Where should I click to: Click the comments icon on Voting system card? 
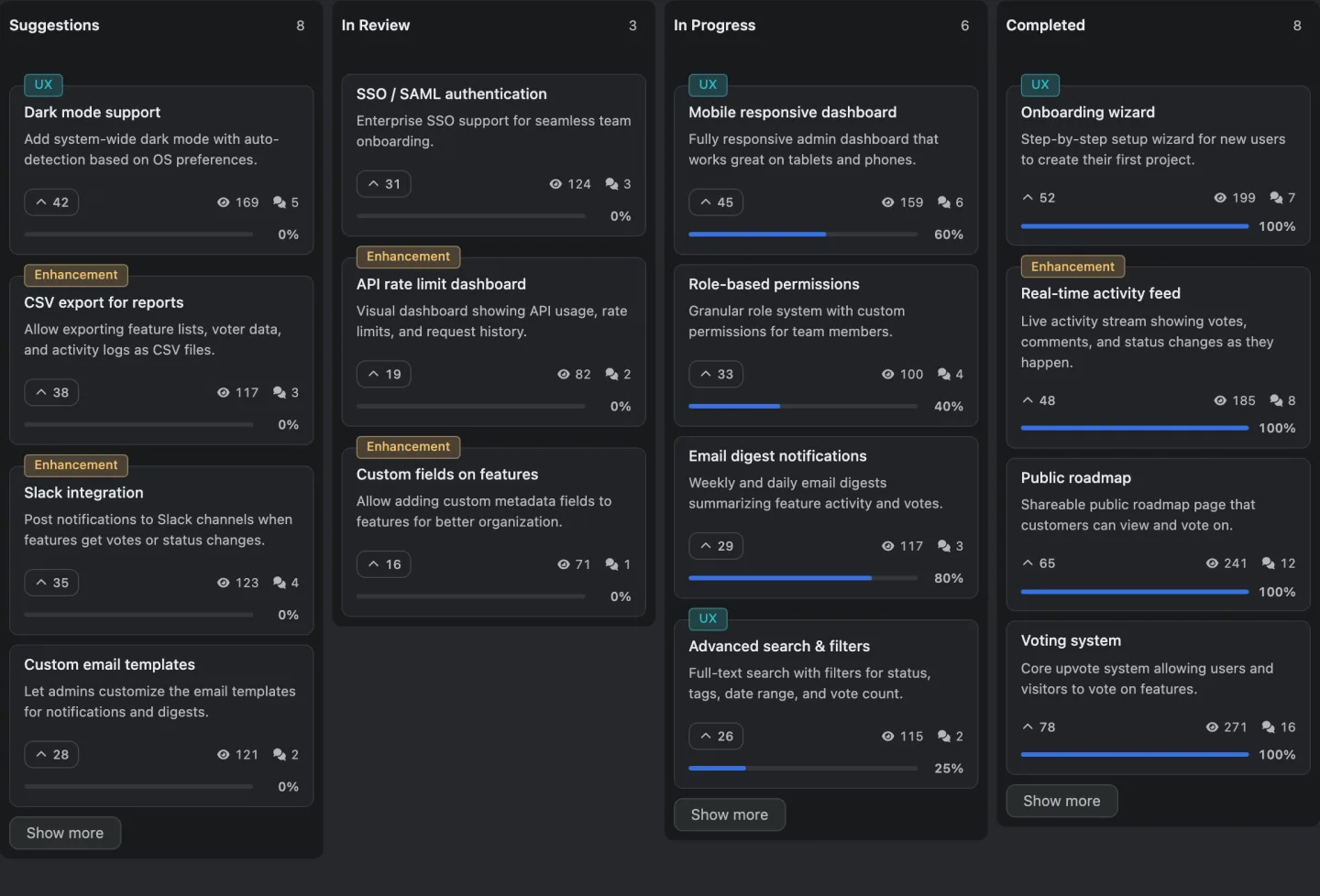click(1269, 727)
